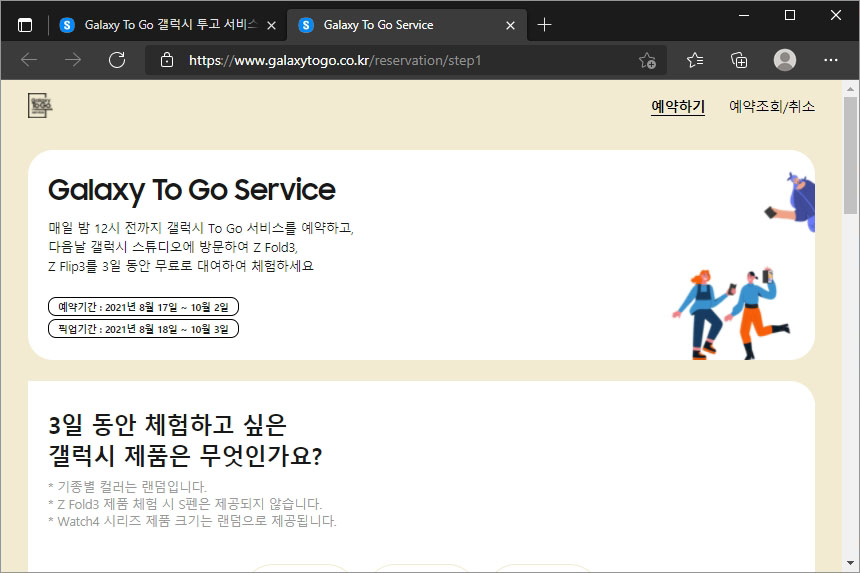
Task: Click the Galaxy To Go Service heading
Action: tap(191, 190)
